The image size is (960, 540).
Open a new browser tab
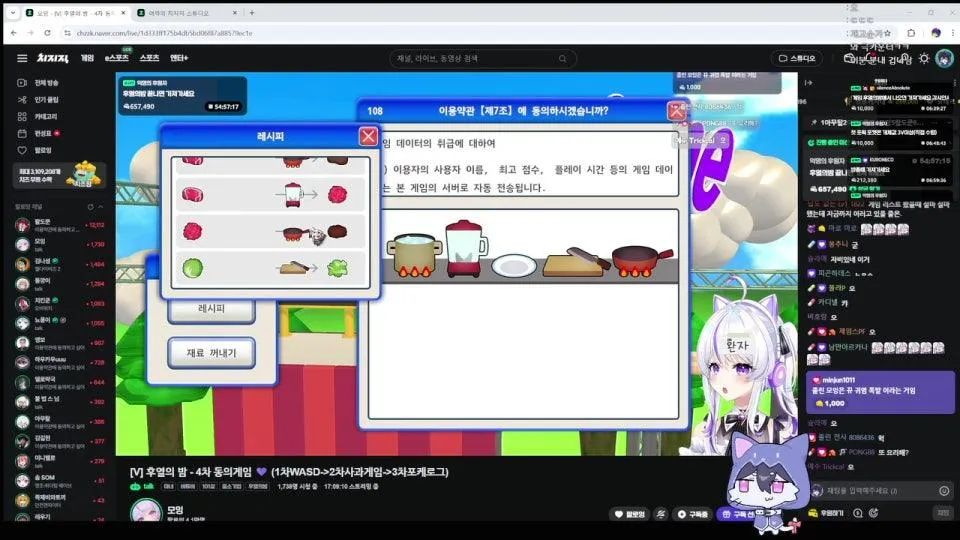coord(252,13)
